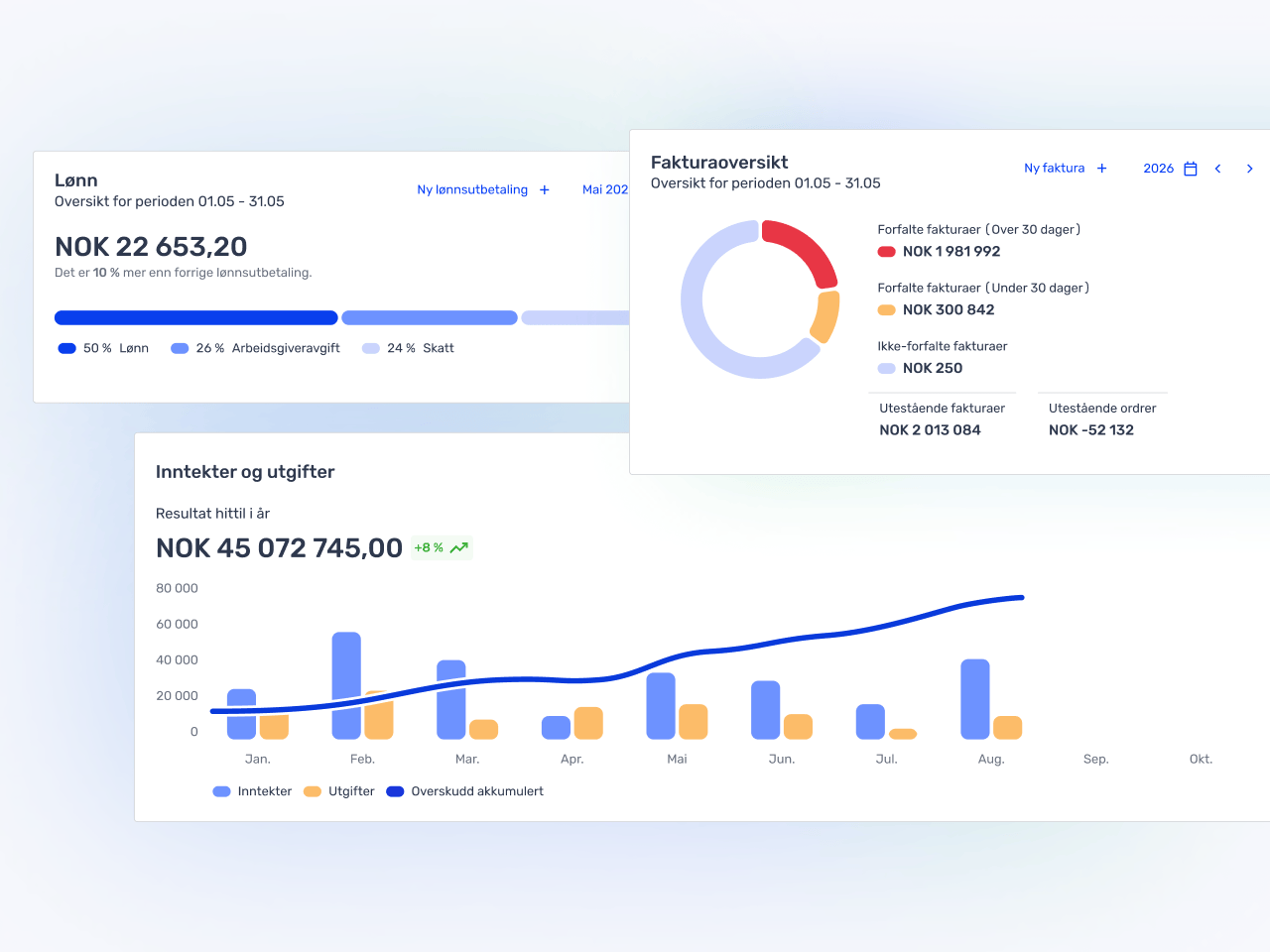Image resolution: width=1270 pixels, height=952 pixels.
Task: Click the plus icon beside Ny lønnsutbetaling
Action: click(x=544, y=190)
